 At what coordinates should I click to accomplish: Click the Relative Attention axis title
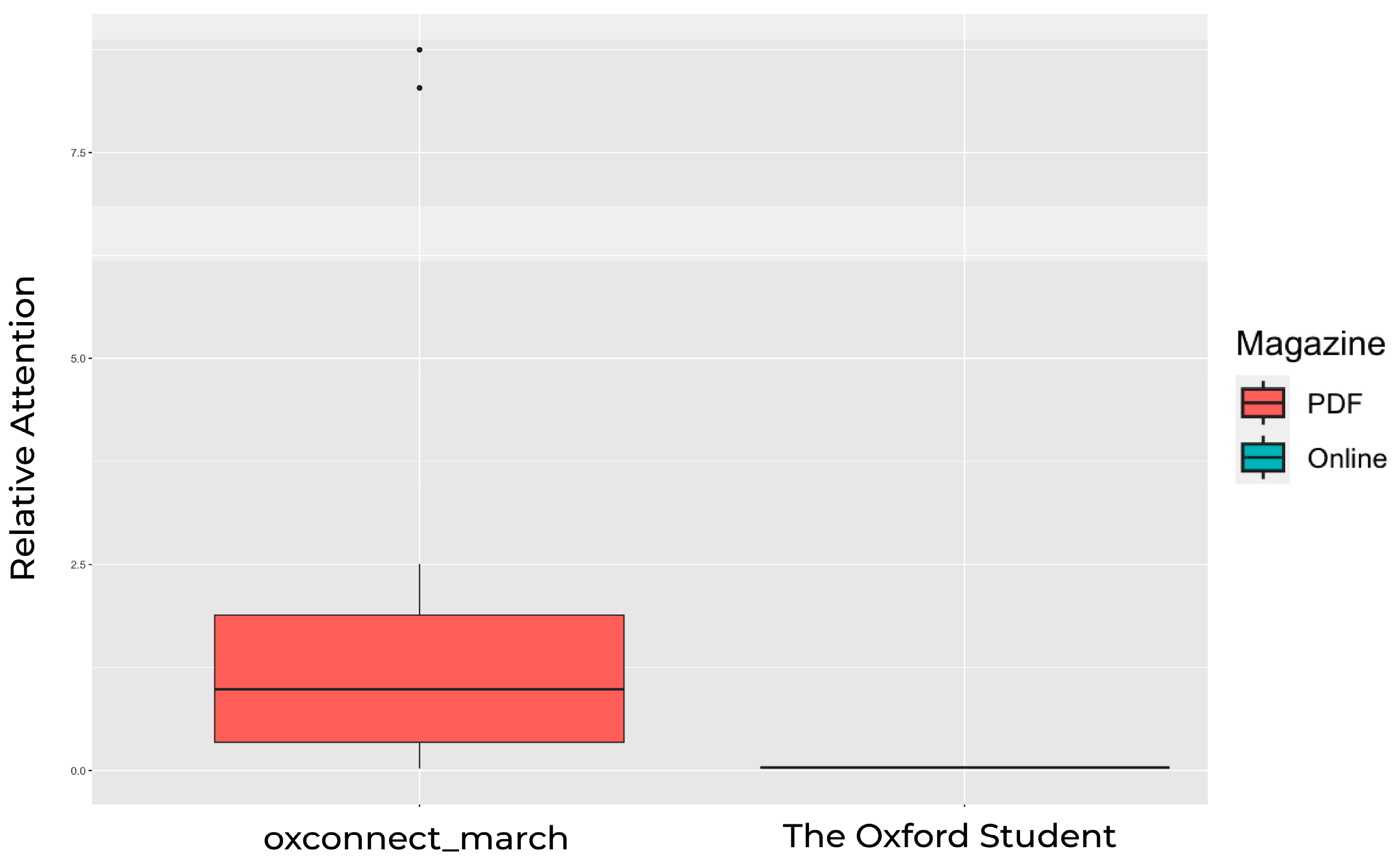tap(24, 428)
